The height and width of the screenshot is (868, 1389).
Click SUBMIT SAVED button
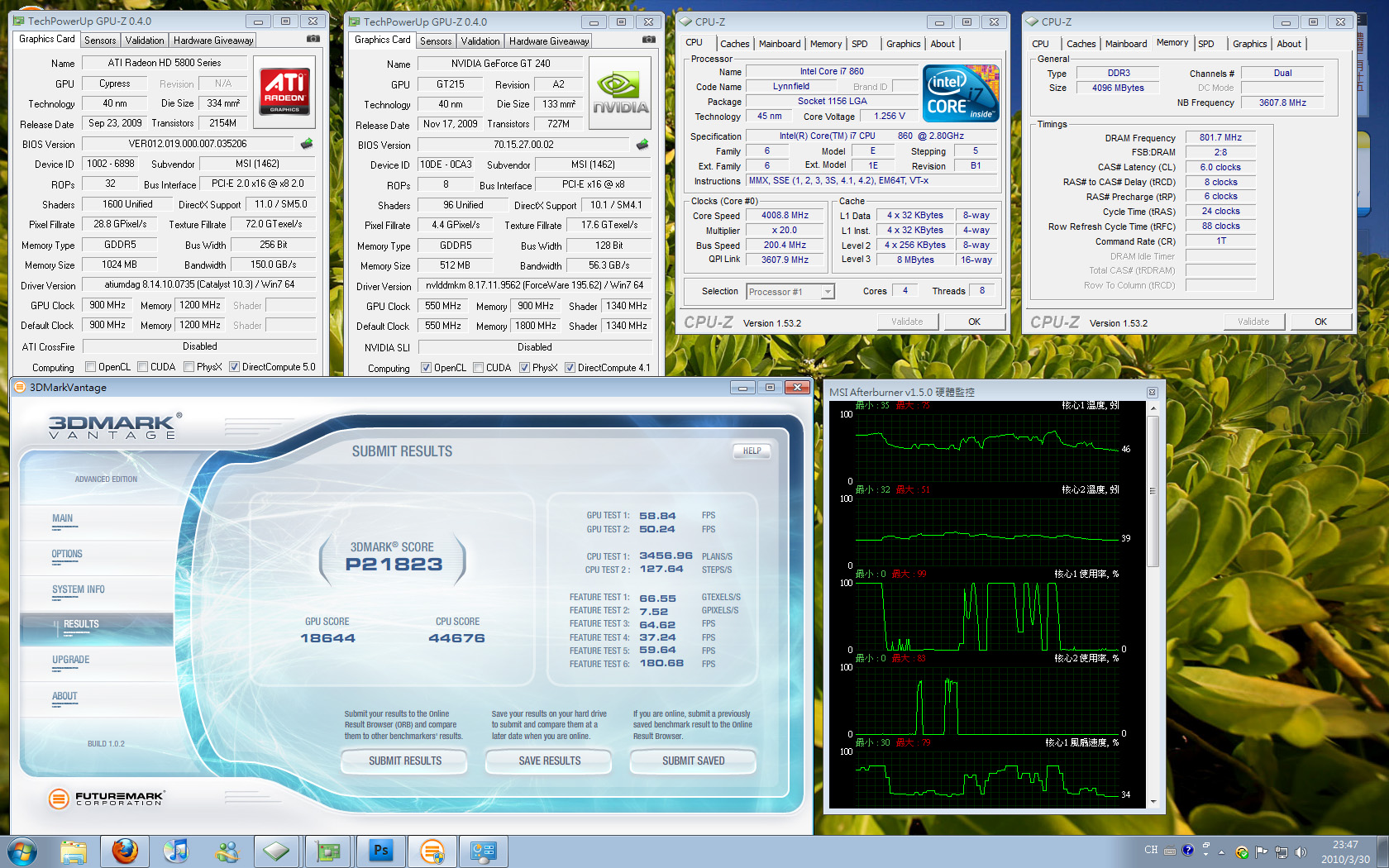pyautogui.click(x=693, y=761)
